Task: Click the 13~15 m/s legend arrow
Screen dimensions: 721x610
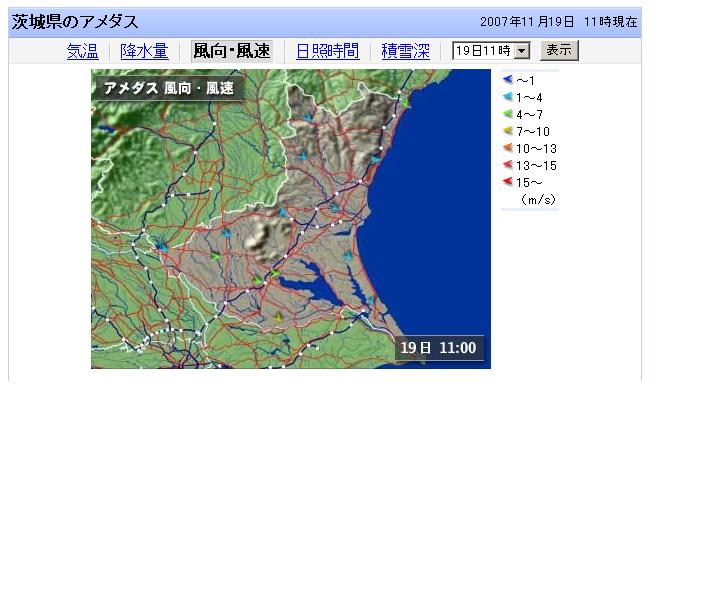Action: click(x=508, y=165)
